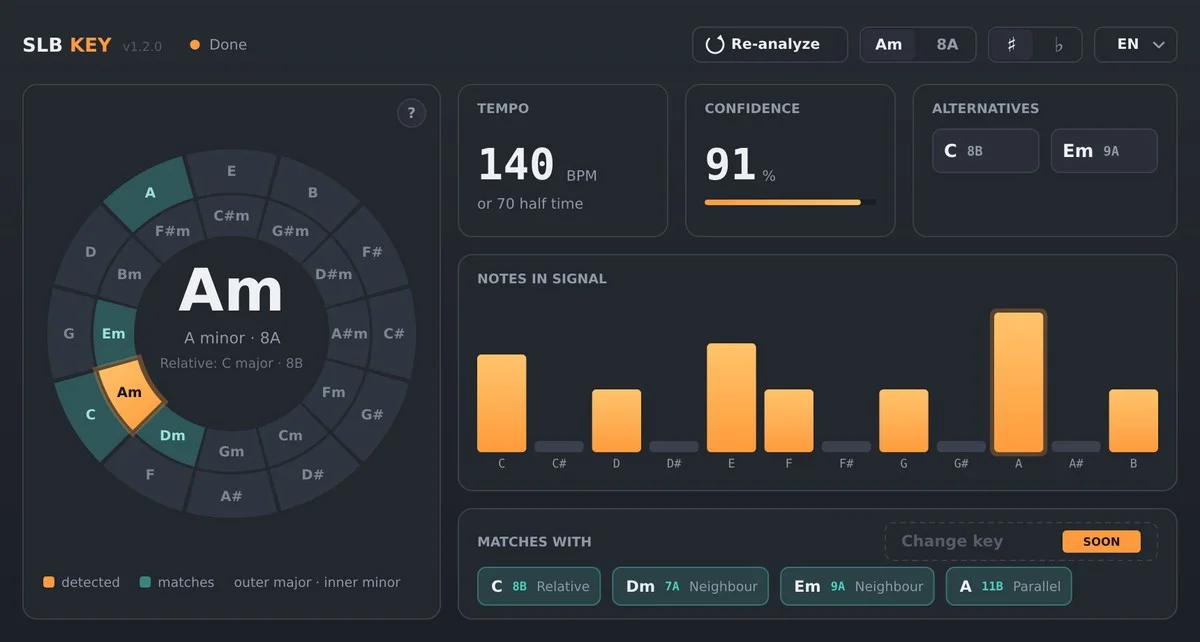
Task: Click the v1.2.0 version label
Action: (x=142, y=46)
